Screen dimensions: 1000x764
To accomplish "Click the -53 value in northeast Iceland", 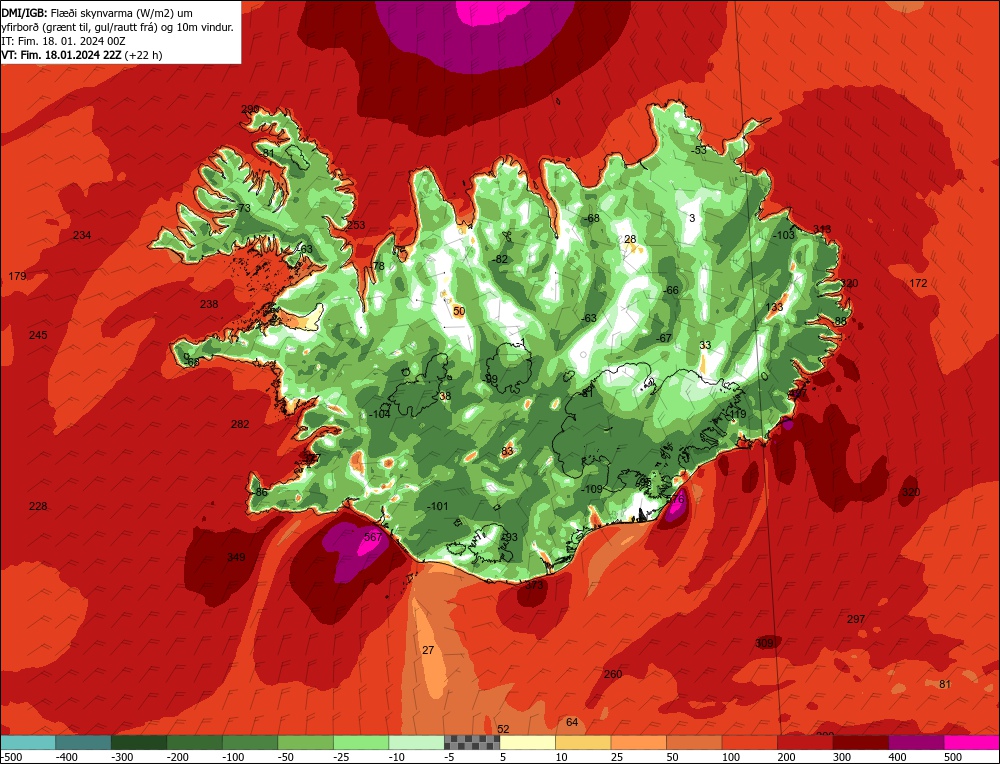I will click(699, 150).
